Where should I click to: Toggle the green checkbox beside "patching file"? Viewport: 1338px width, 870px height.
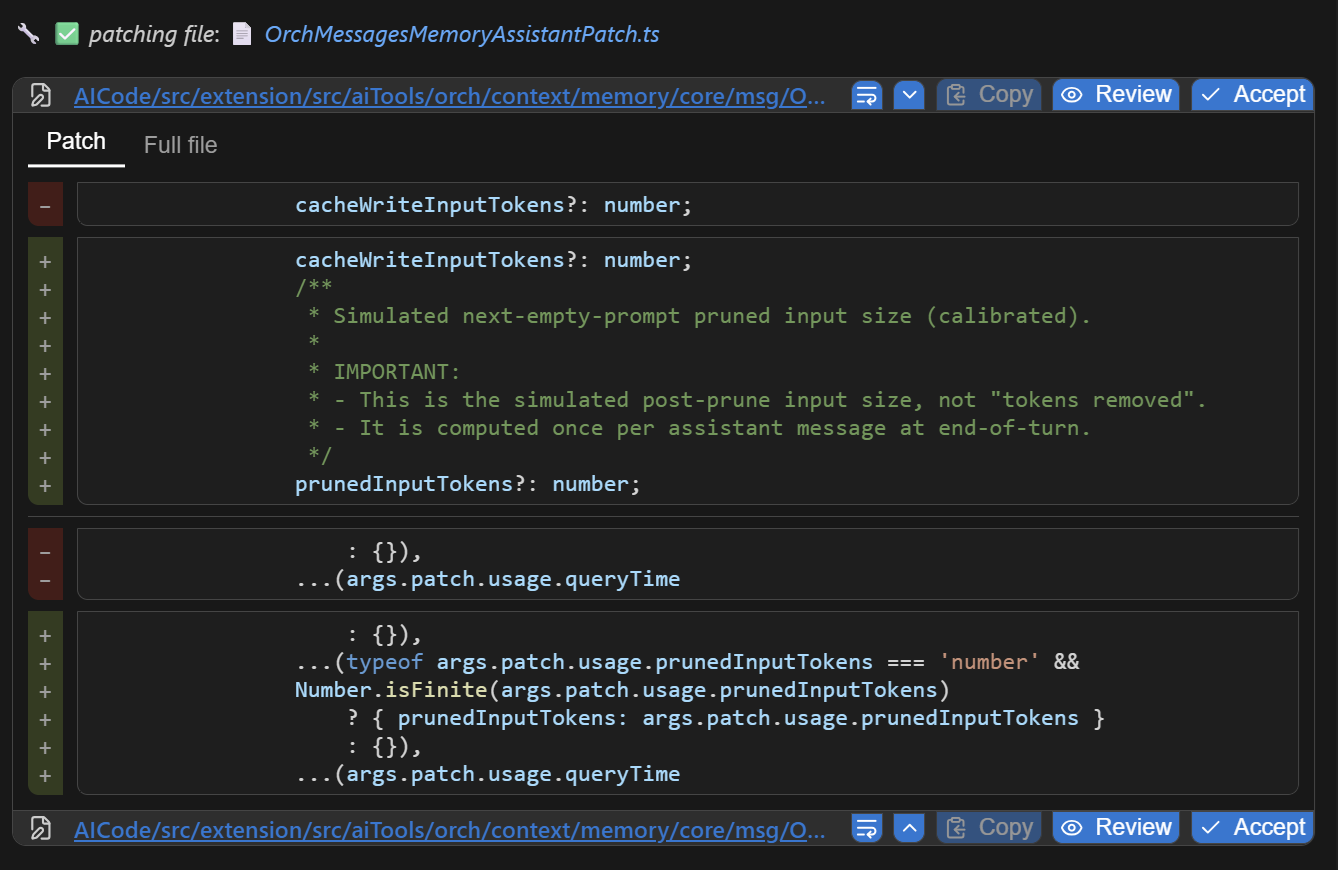click(x=66, y=33)
